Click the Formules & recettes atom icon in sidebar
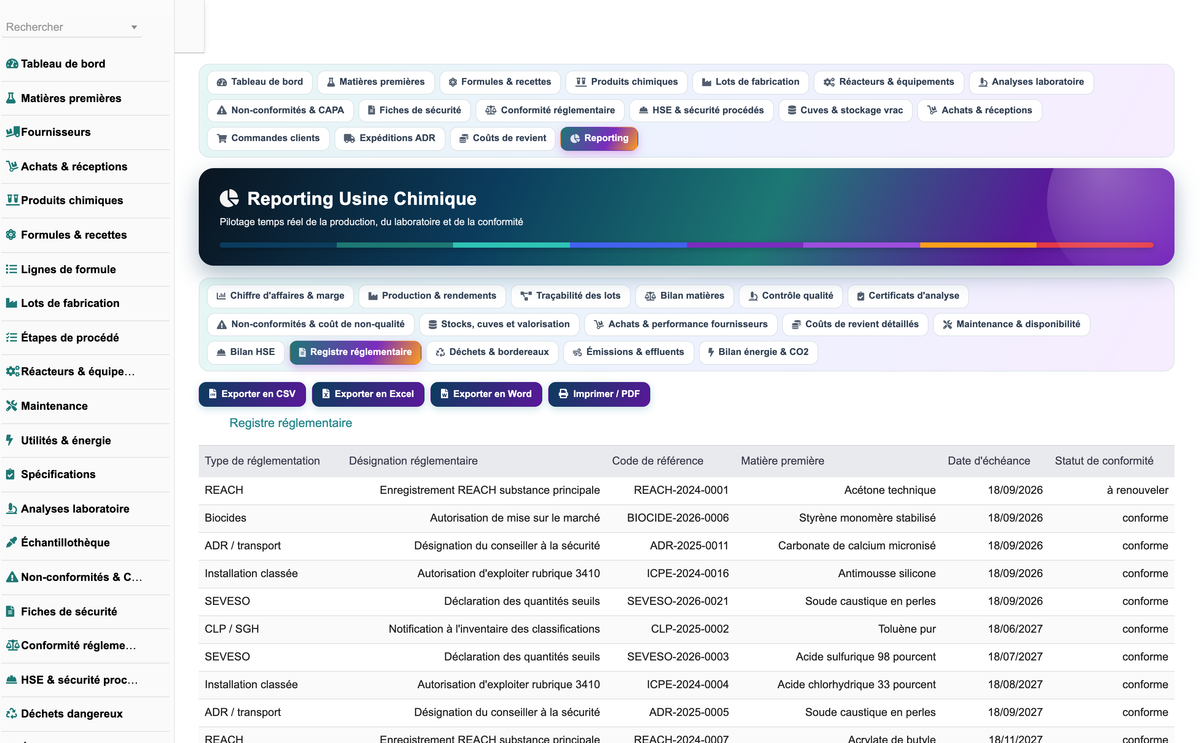1200x743 pixels. pos(12,235)
